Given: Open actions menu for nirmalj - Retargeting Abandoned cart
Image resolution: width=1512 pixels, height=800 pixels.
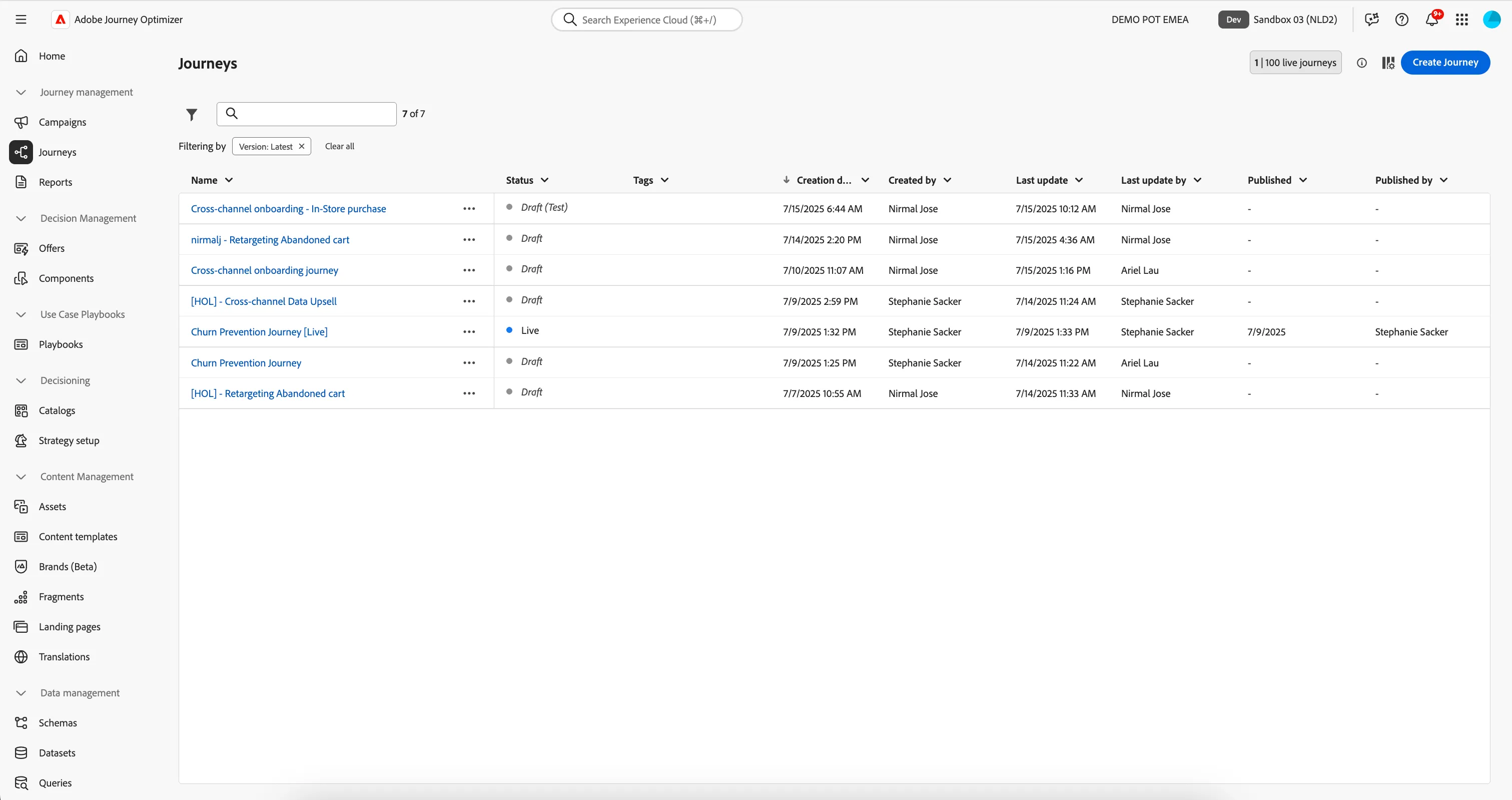Looking at the screenshot, I should point(469,240).
